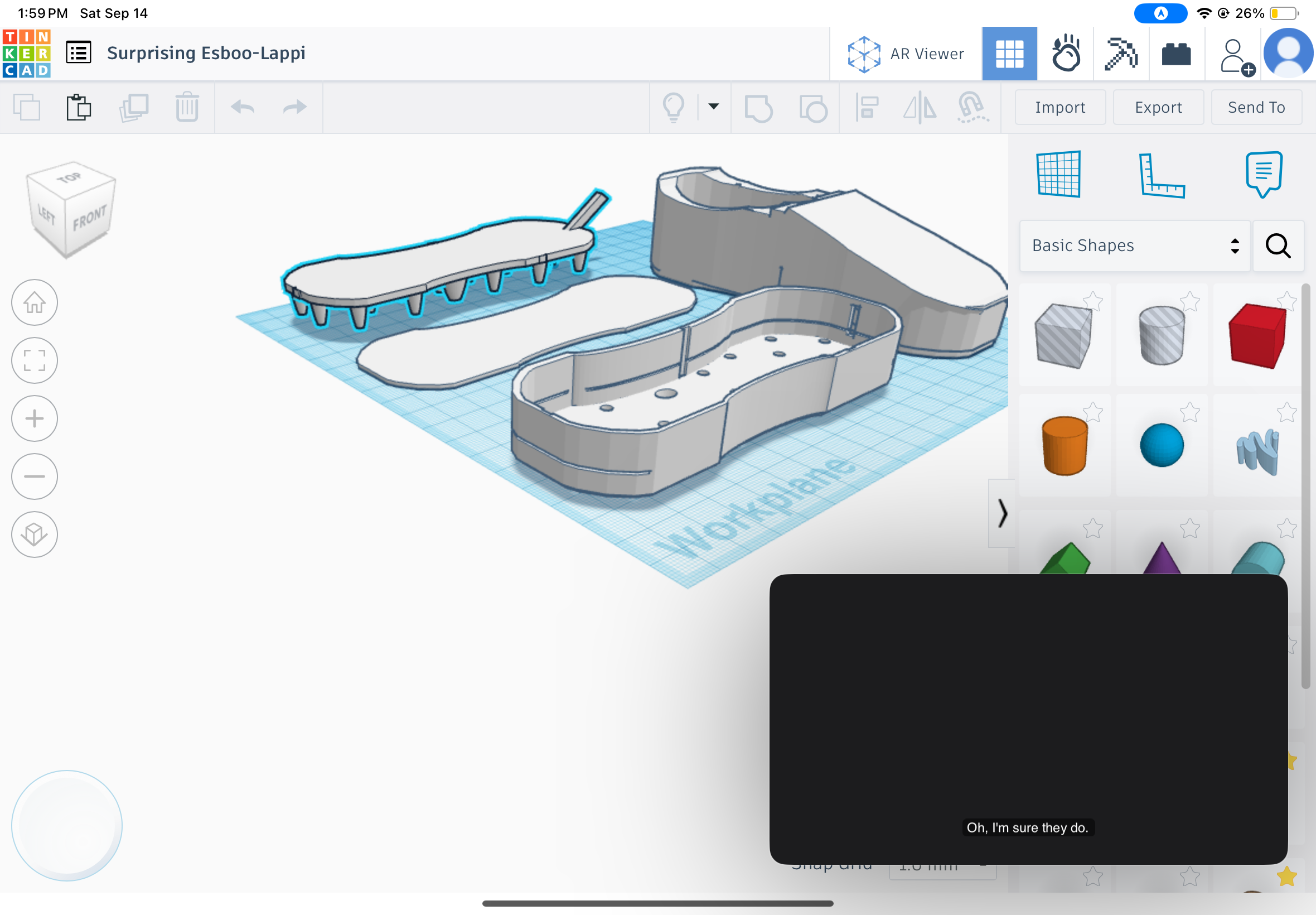Click the Undo arrow
Viewport: 1316px width, 915px height.
click(x=243, y=107)
